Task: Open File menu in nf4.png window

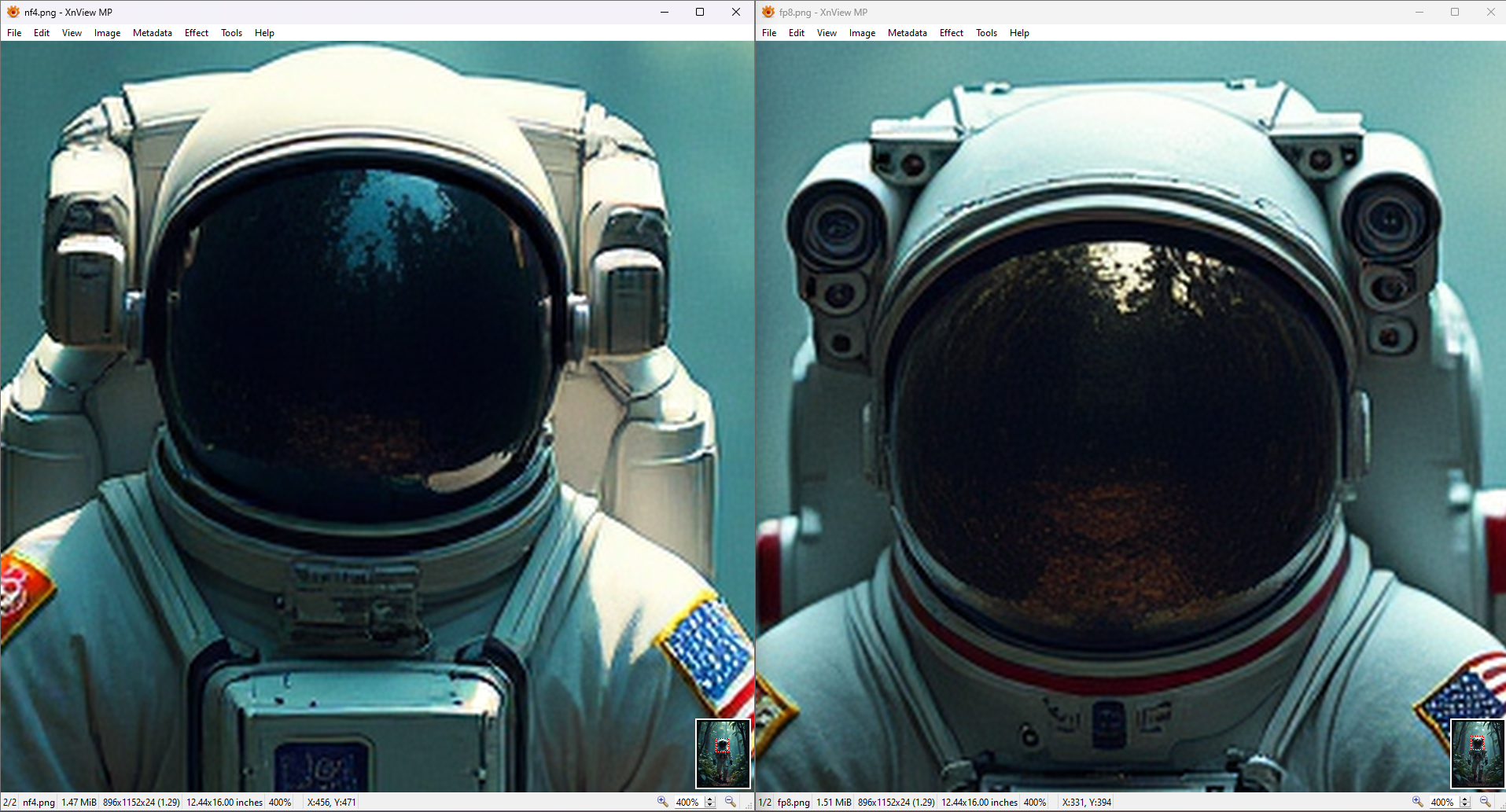Action: tap(14, 33)
